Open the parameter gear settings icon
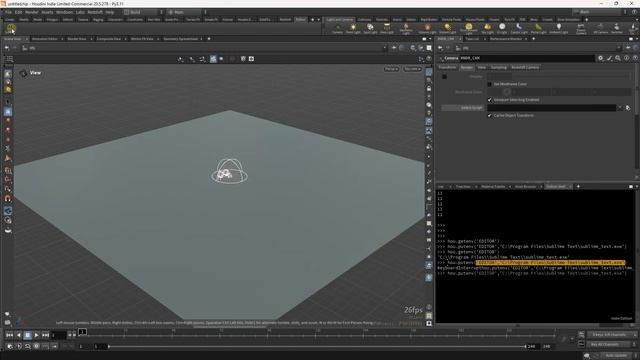The height and width of the screenshot is (360, 640). 600,58
